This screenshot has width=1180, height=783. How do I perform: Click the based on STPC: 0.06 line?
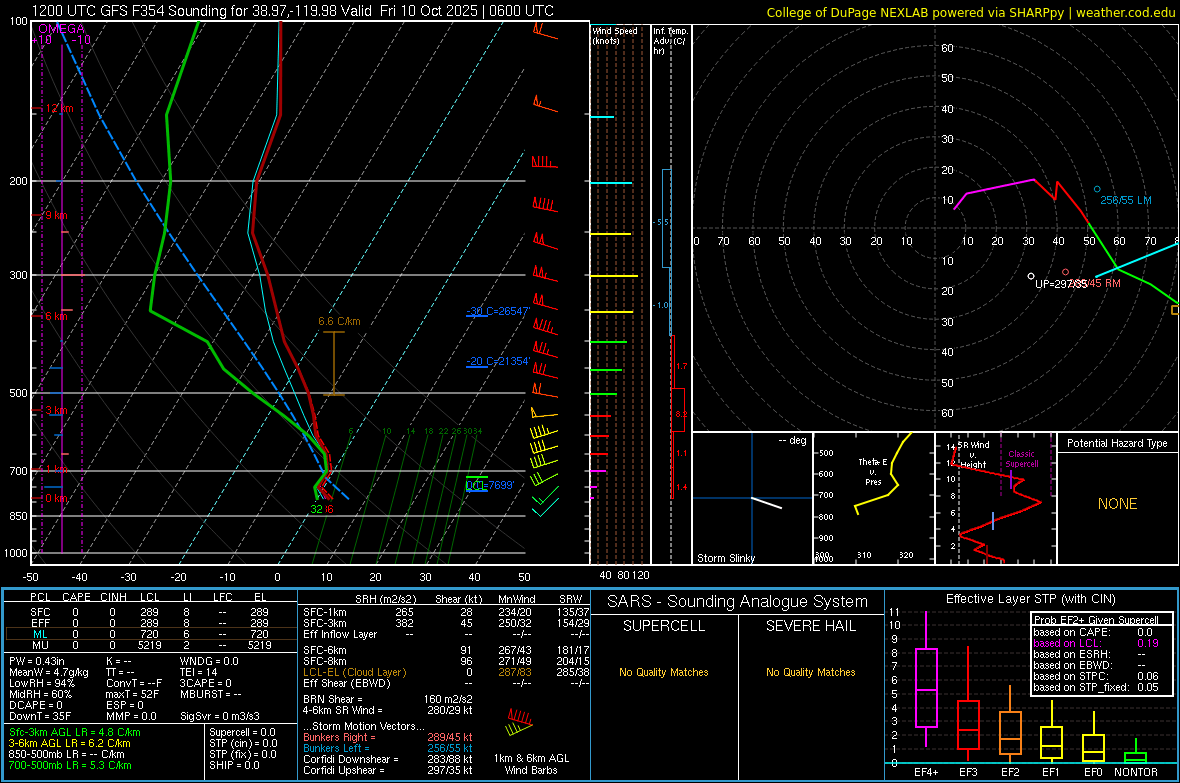pyautogui.click(x=1096, y=676)
